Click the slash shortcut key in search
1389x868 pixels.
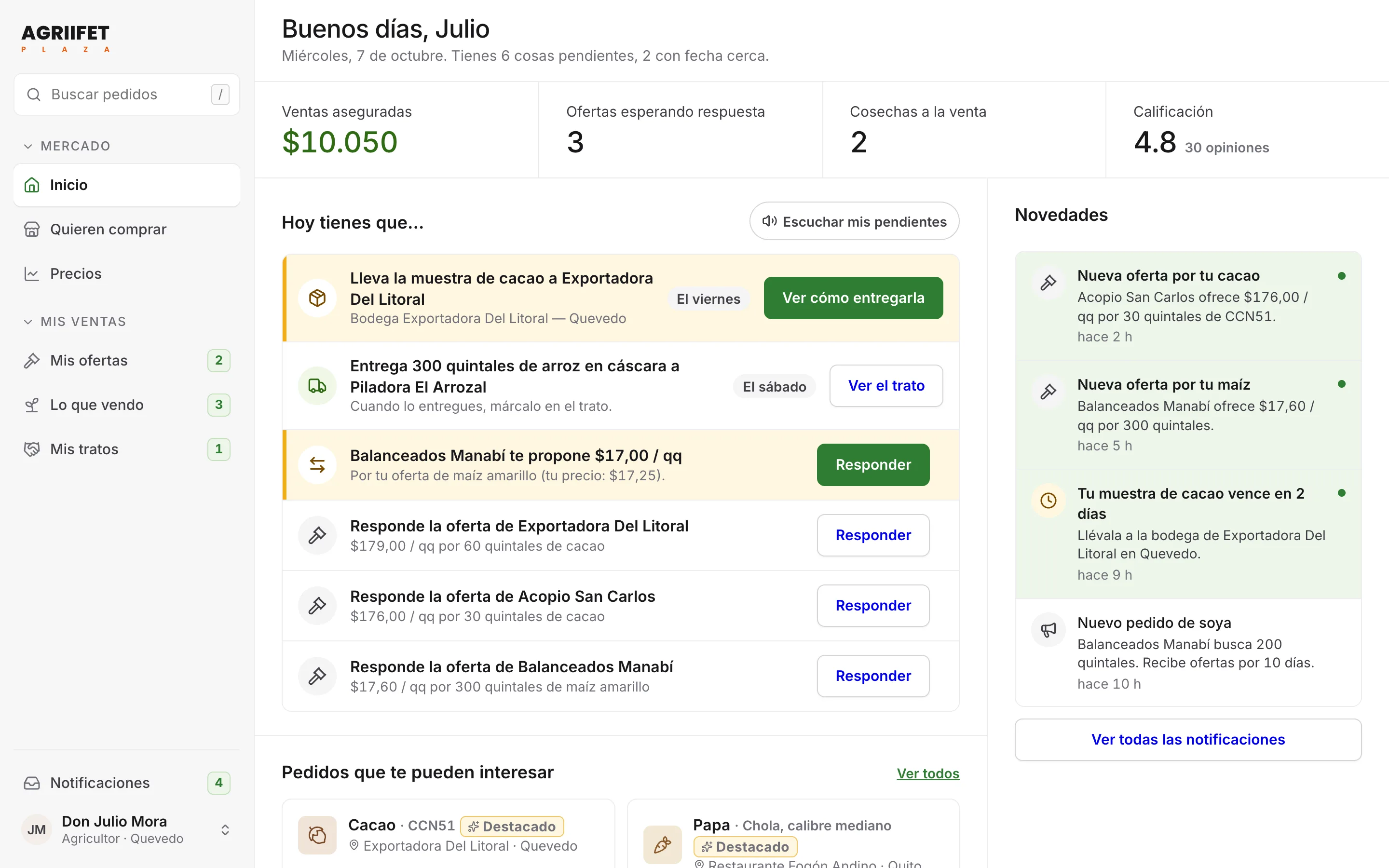point(220,94)
